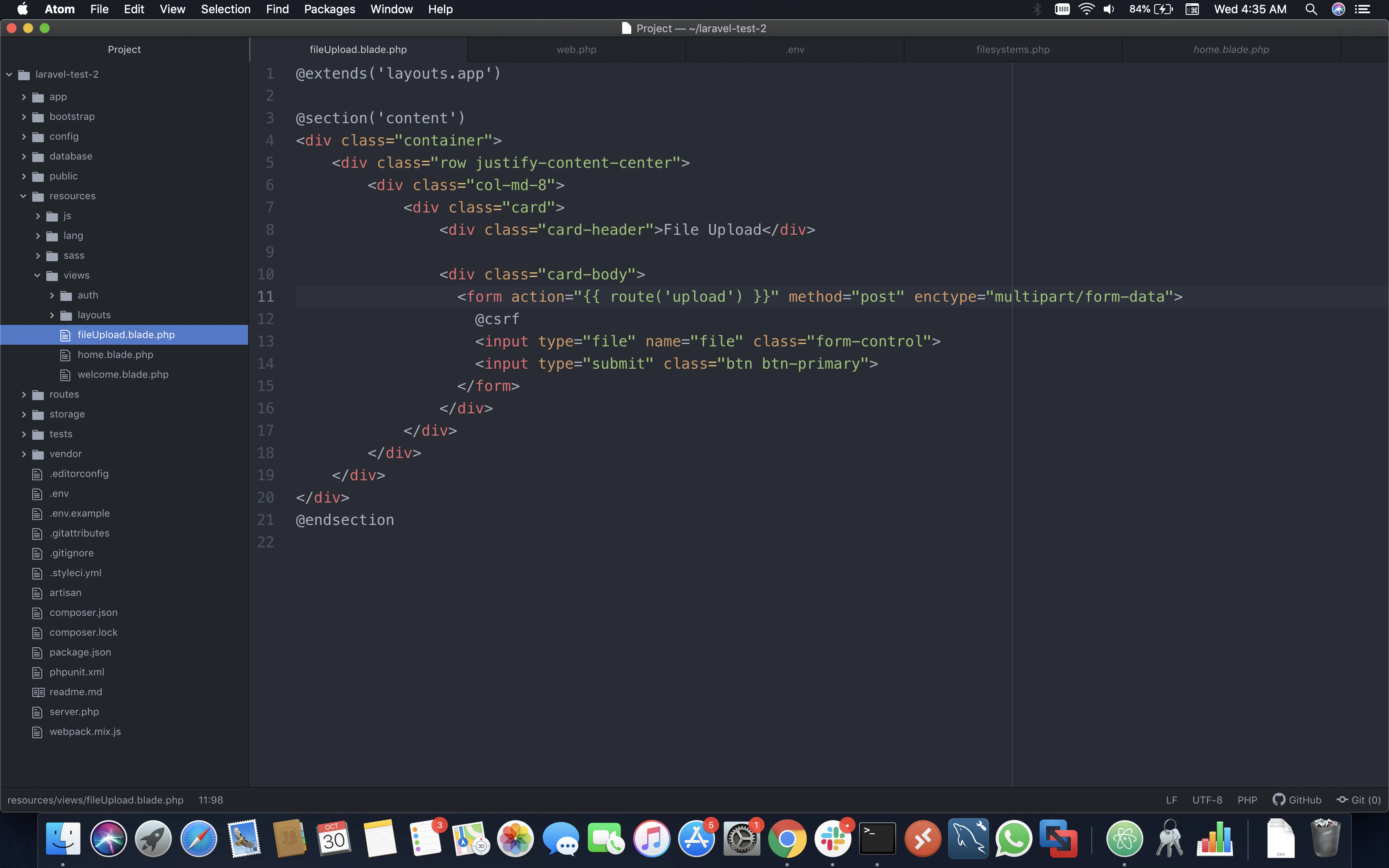The width and height of the screenshot is (1389, 868).
Task: Click PHP grammar selector in status bar
Action: point(1247,800)
